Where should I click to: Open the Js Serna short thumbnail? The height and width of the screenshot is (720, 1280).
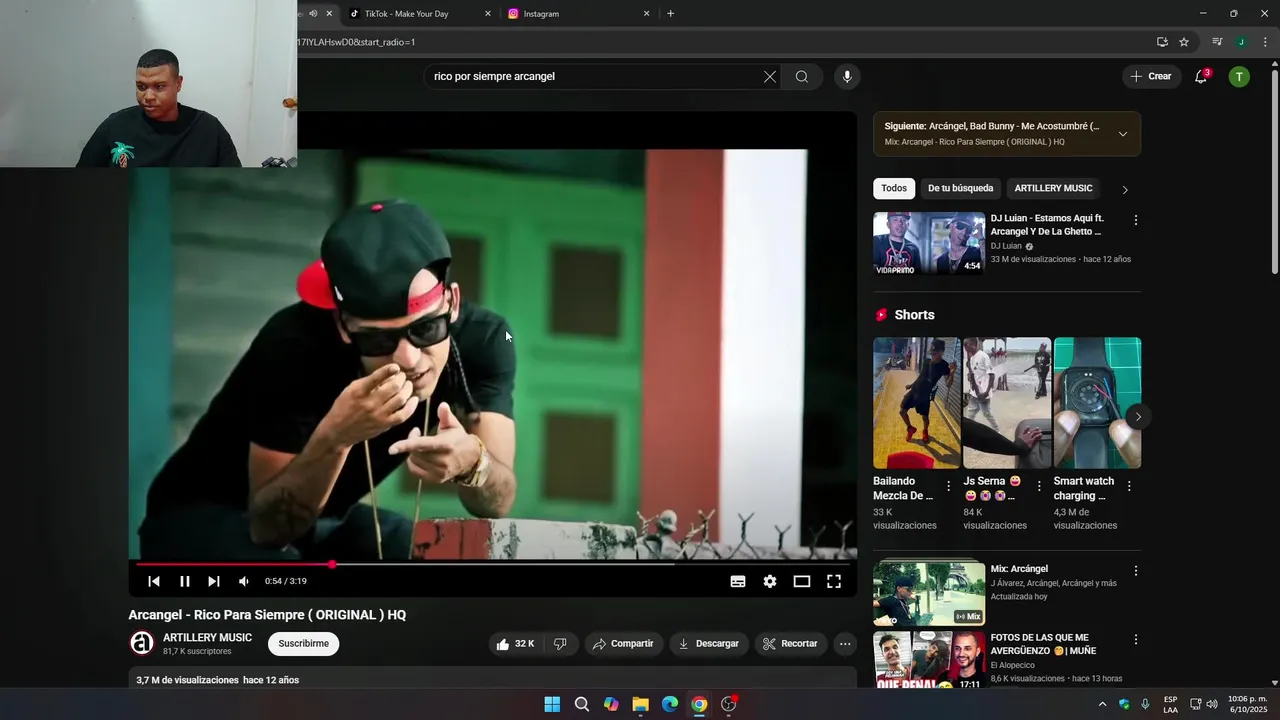(x=1007, y=403)
